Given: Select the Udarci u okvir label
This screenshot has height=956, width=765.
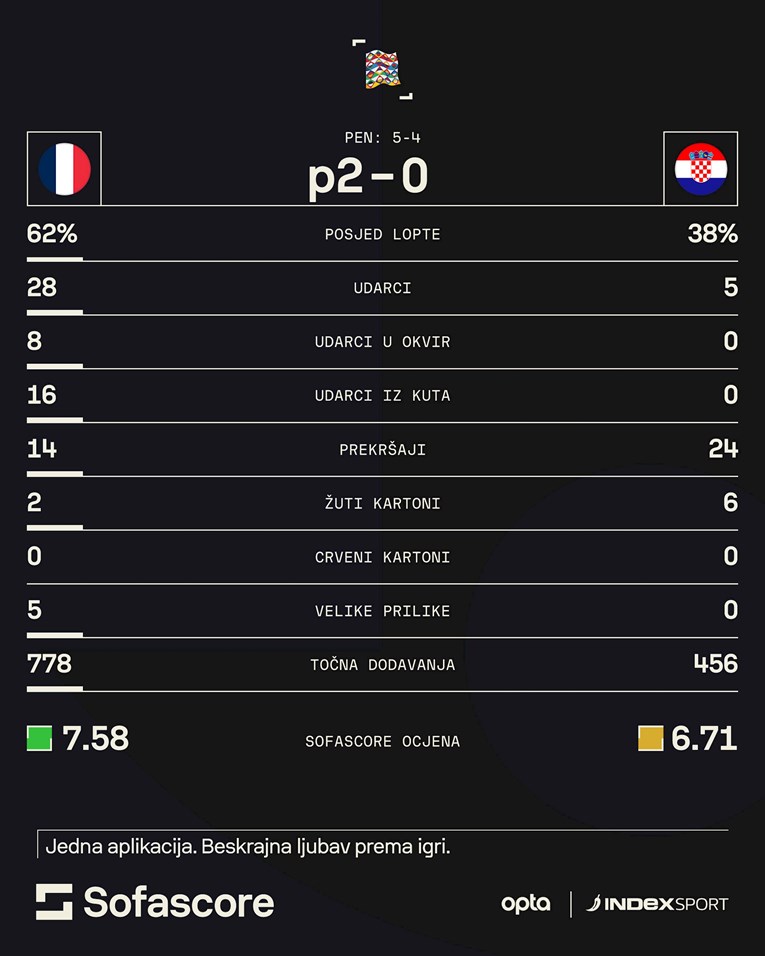Looking at the screenshot, I should point(382,342).
